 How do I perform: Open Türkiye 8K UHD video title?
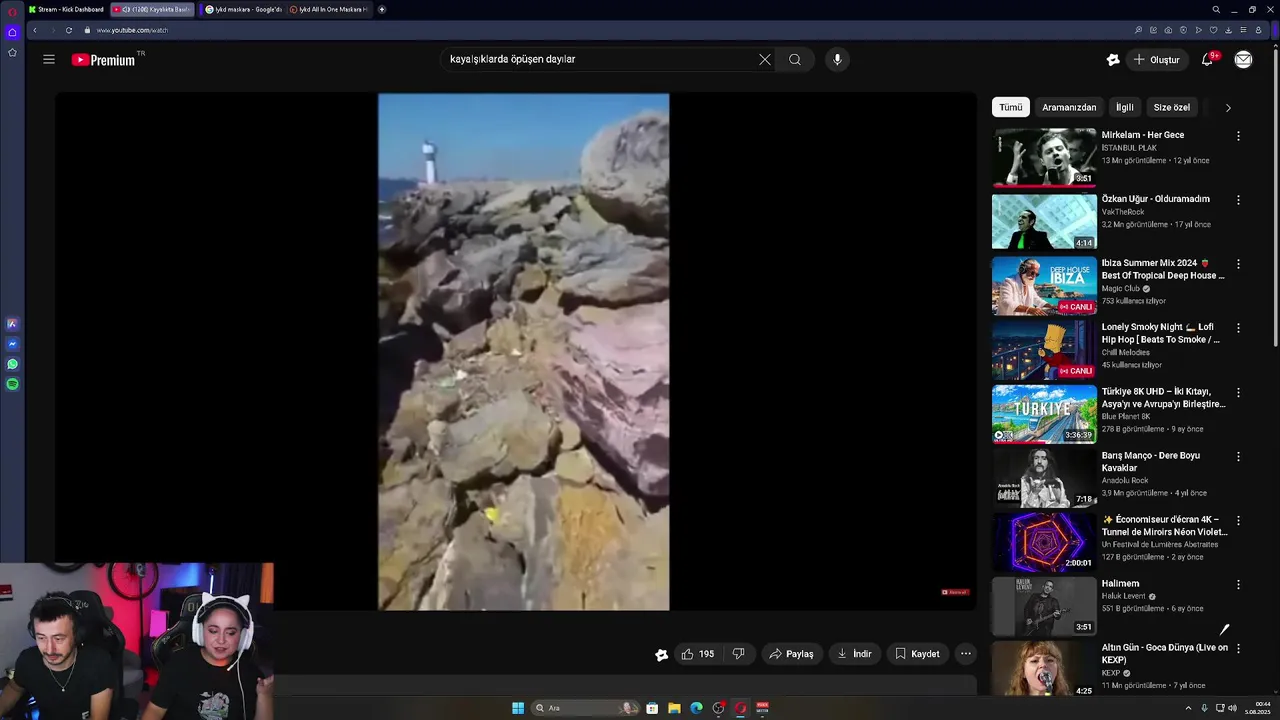1163,398
